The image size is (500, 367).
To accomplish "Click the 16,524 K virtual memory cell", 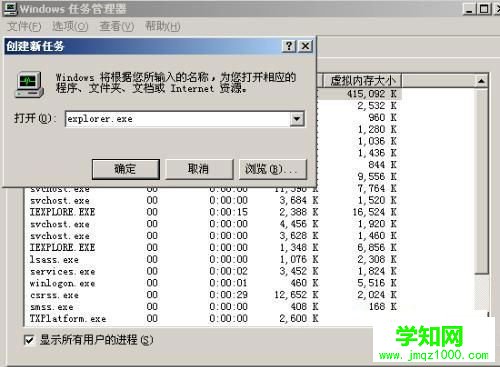I will [x=375, y=212].
